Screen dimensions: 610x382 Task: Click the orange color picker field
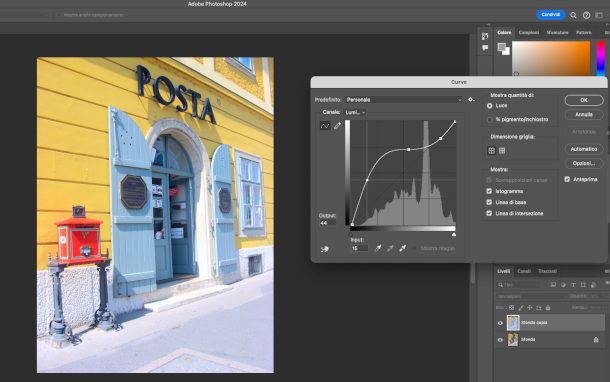pos(550,58)
